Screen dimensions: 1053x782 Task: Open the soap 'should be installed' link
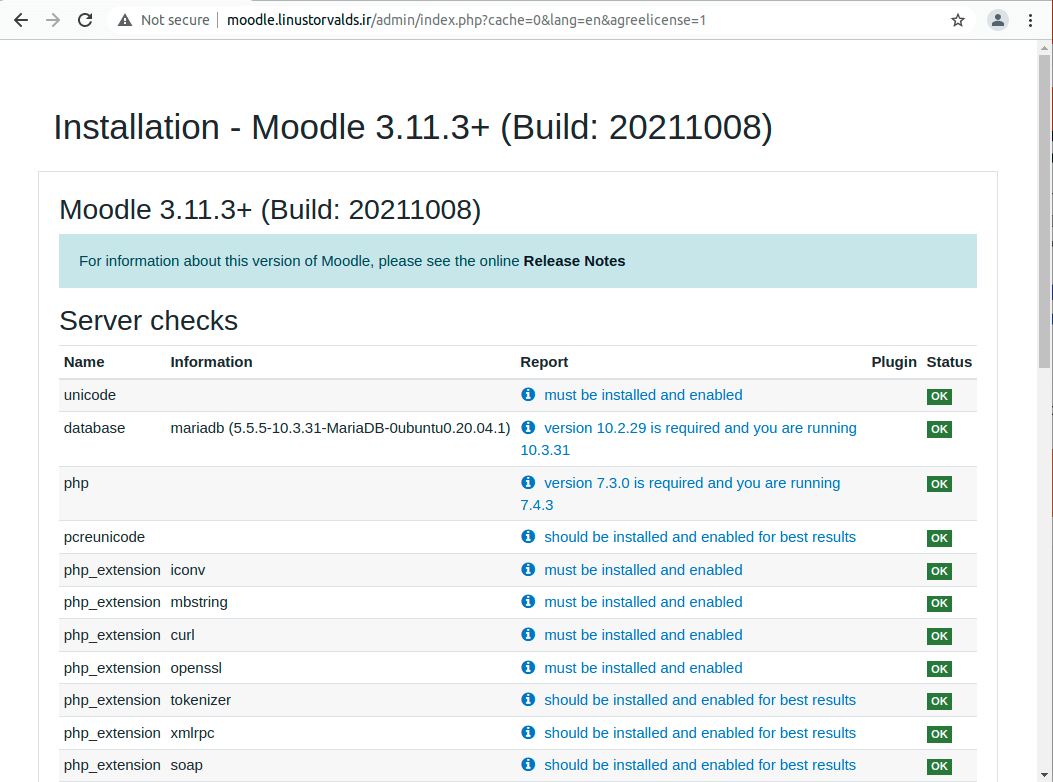click(x=700, y=765)
